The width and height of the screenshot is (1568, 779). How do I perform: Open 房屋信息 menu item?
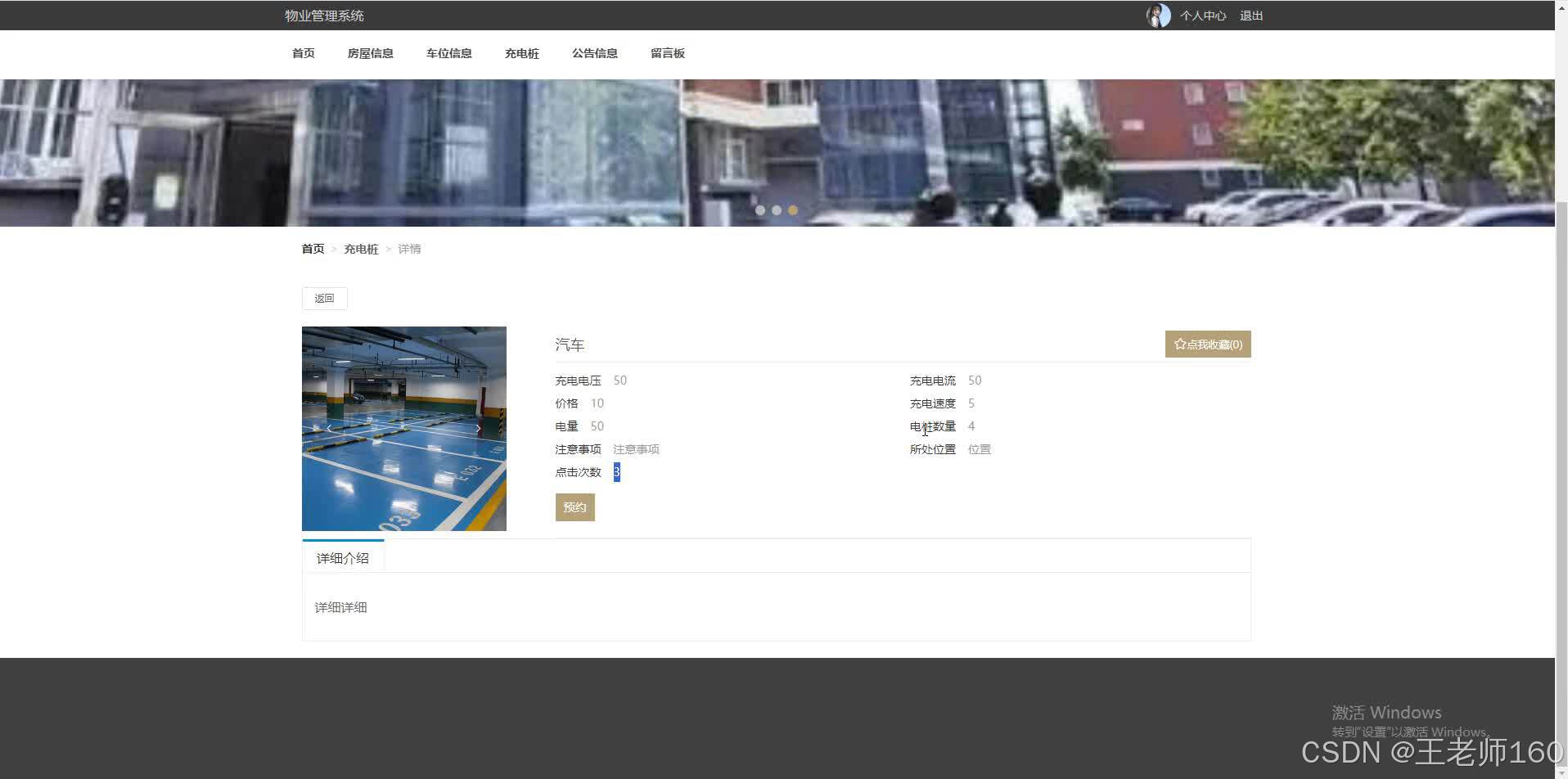(370, 53)
